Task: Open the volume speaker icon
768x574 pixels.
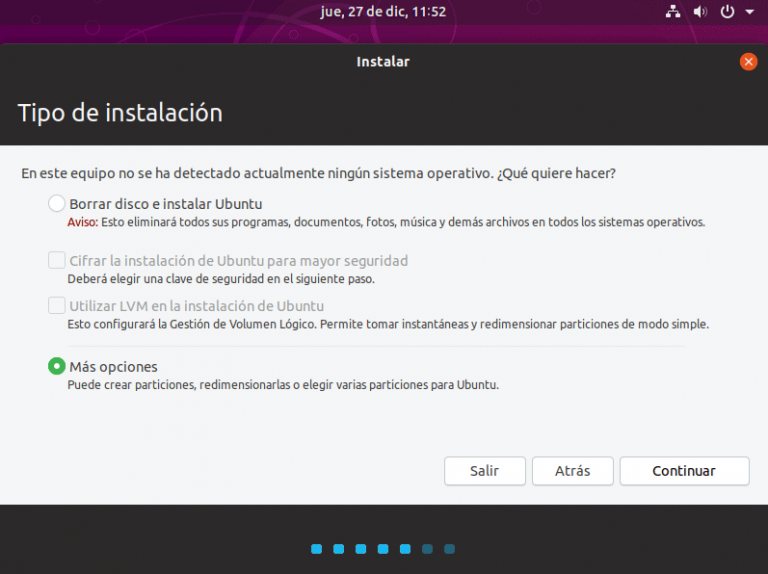Action: (x=700, y=11)
